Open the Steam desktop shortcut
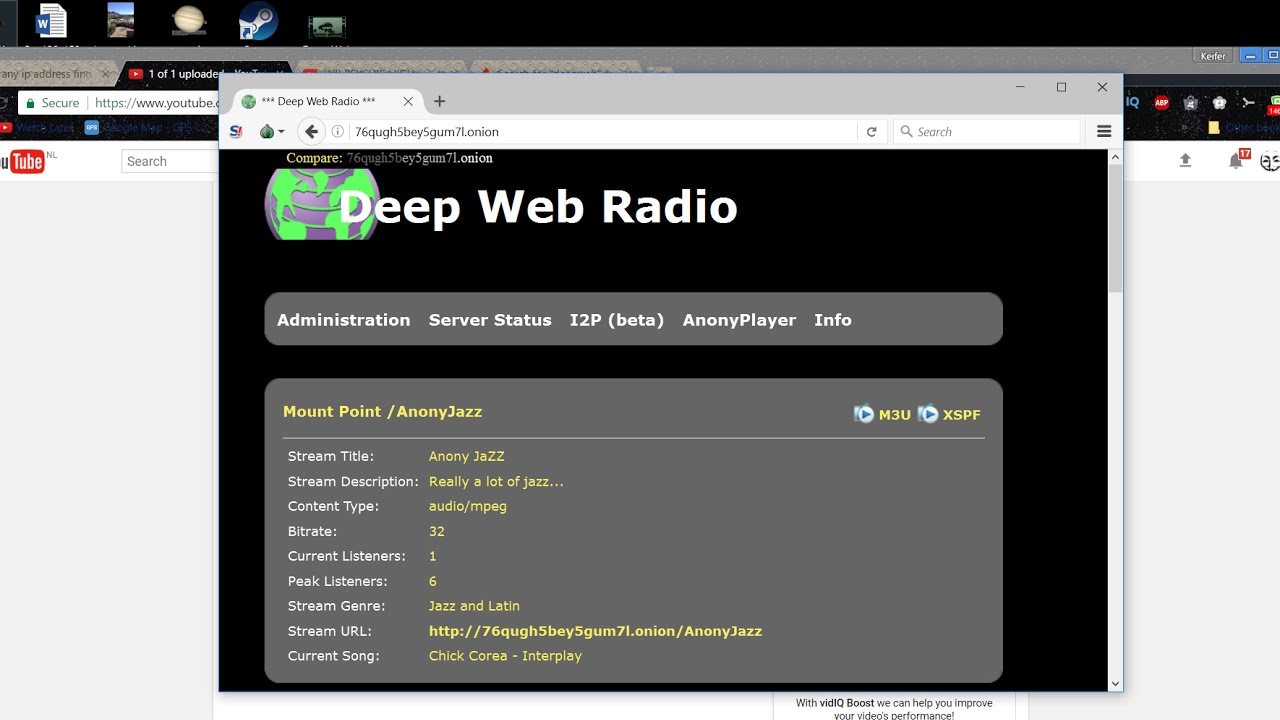This screenshot has width=1280, height=720. (259, 21)
